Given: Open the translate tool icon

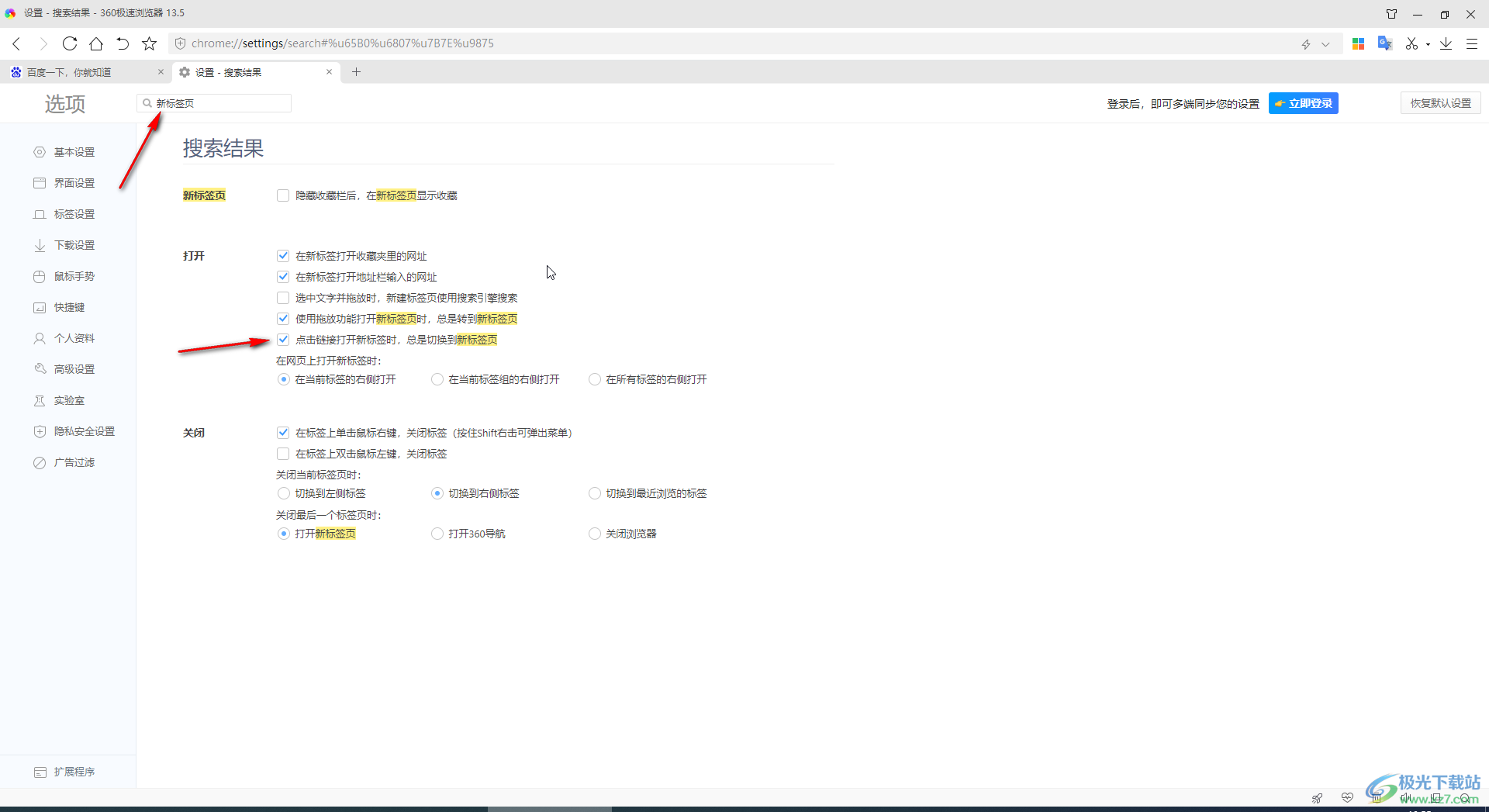Looking at the screenshot, I should [1385, 43].
